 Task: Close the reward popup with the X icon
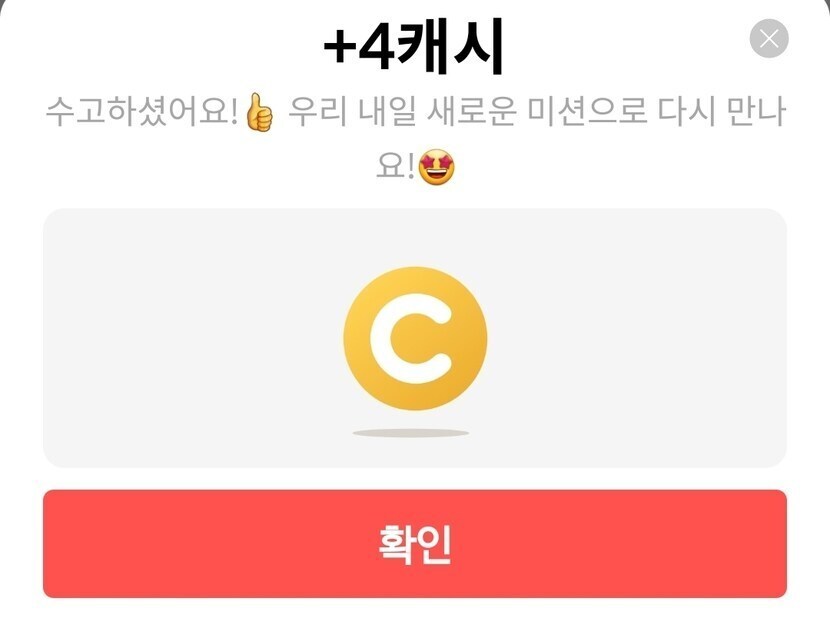tap(769, 38)
